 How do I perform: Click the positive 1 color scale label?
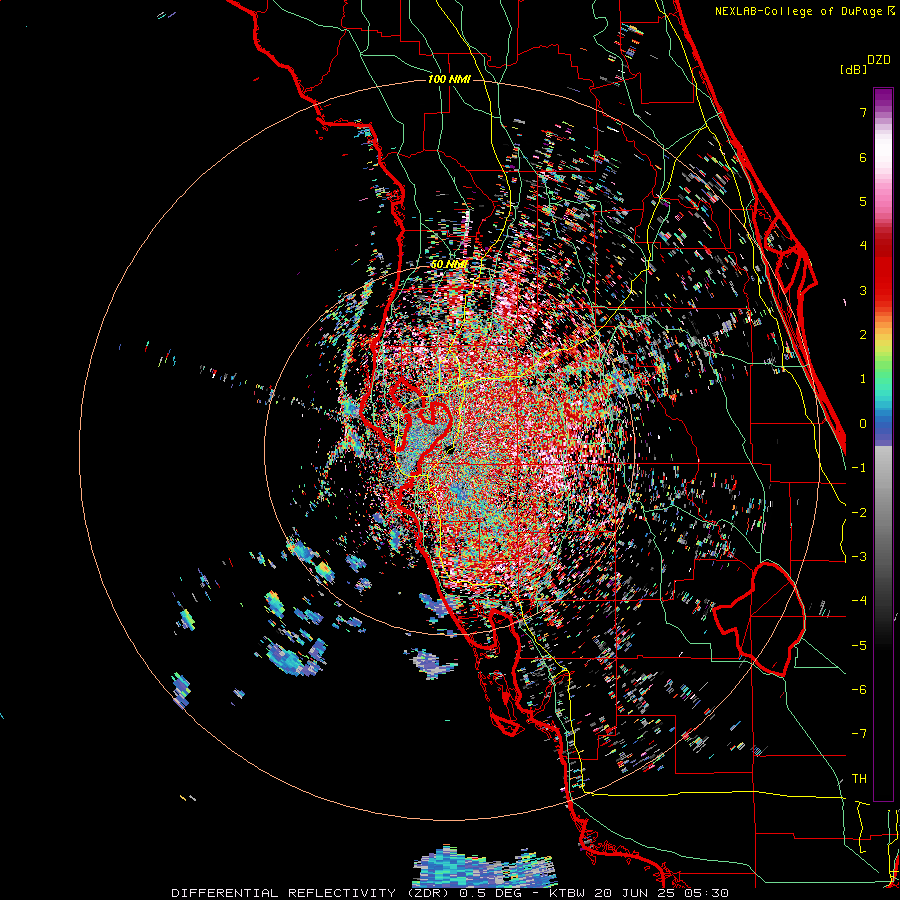(863, 379)
